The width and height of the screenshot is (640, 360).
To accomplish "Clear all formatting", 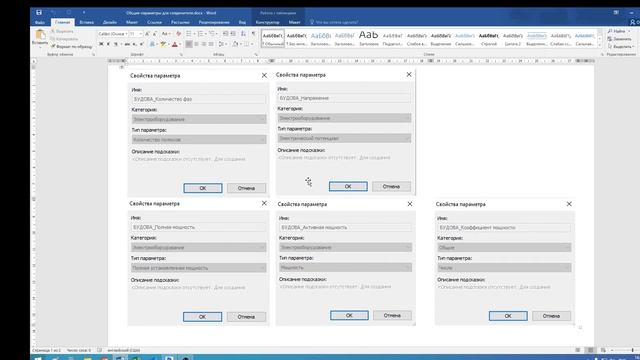I will tap(178, 34).
